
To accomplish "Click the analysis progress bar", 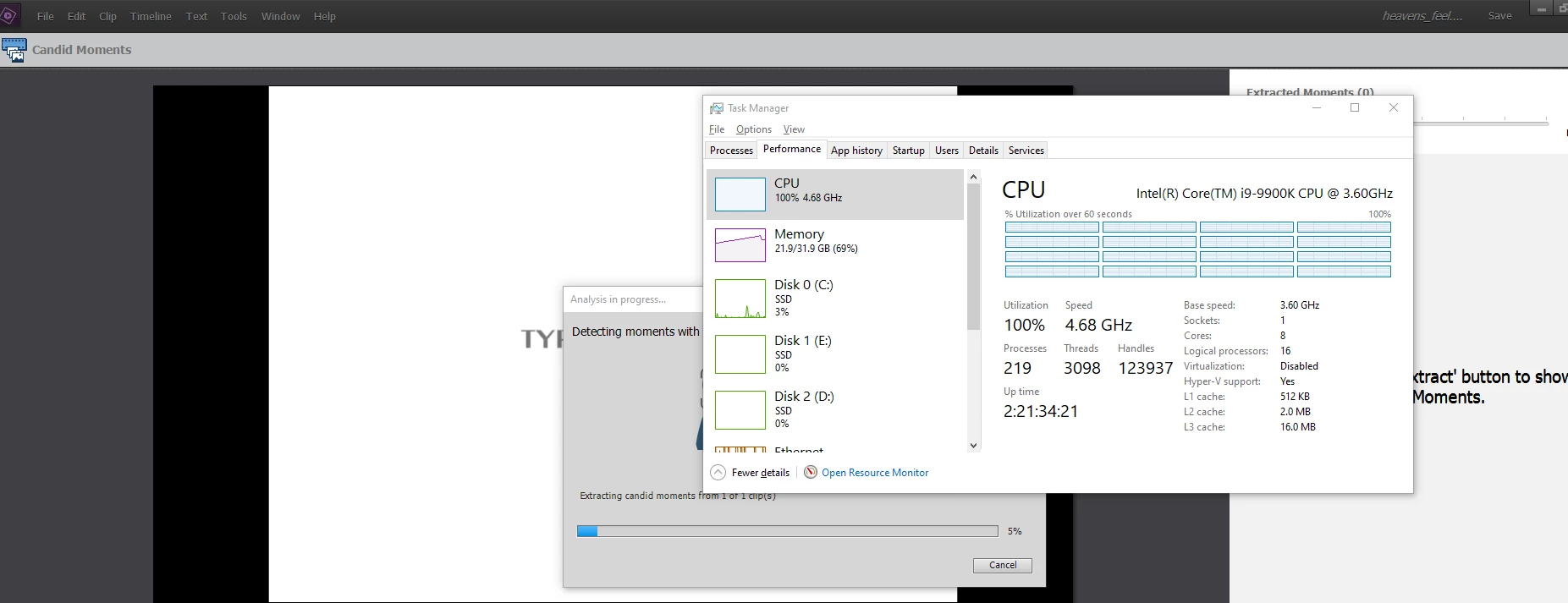I will click(x=788, y=531).
